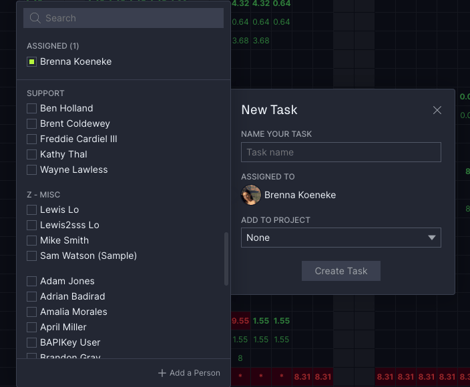Uncheck Brenna Koeneke in Assigned list
Screen dimensions: 470x387
32,62
